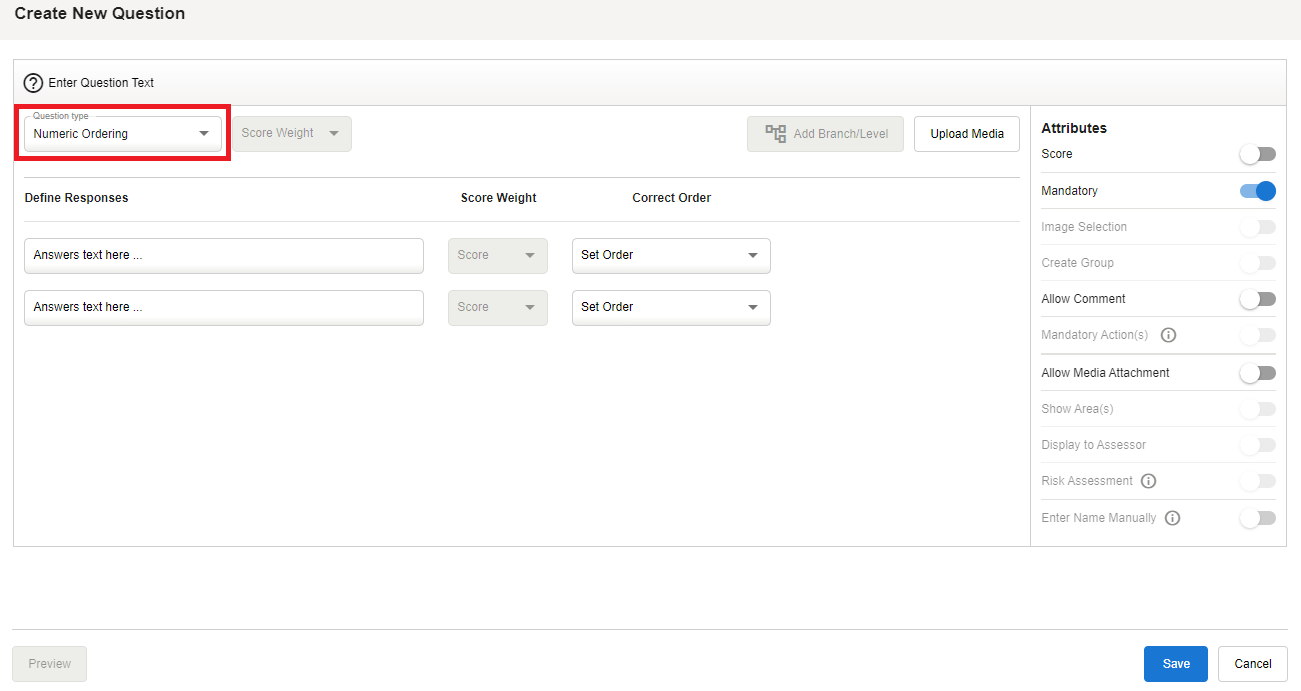Click the info icon beside Risk Assessment
1301x691 pixels.
pyautogui.click(x=1148, y=481)
